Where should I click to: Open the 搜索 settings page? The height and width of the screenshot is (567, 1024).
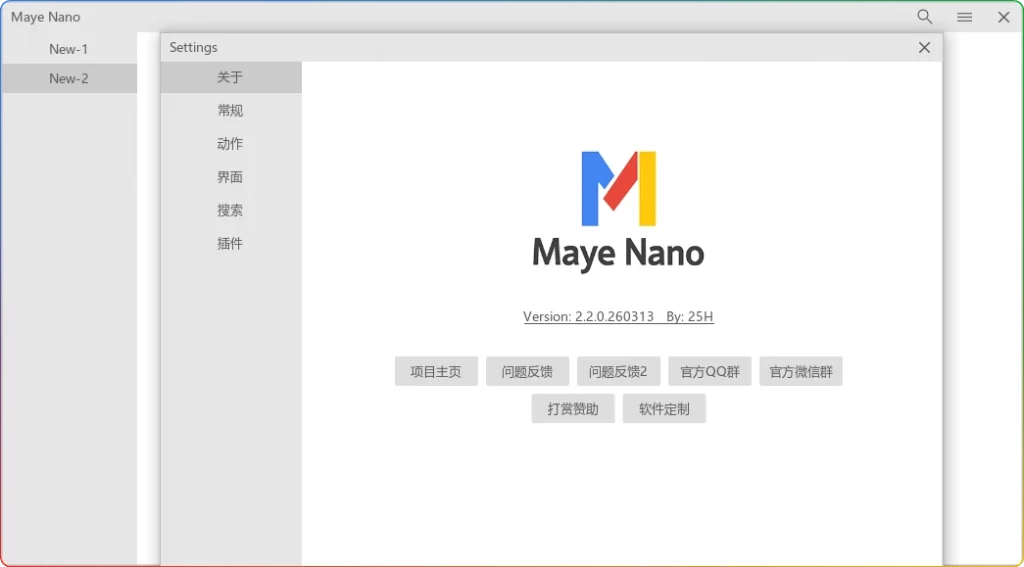tap(231, 210)
